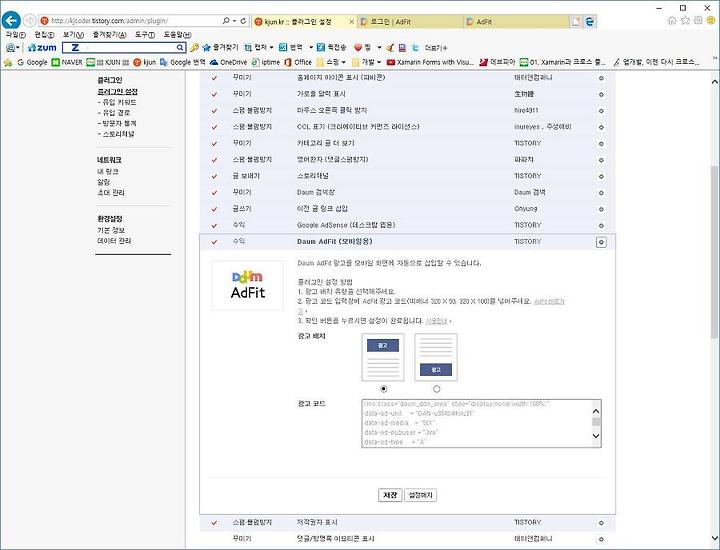
Task: Toggle checkmark for CCL 표기 plugin
Action: coord(214,127)
